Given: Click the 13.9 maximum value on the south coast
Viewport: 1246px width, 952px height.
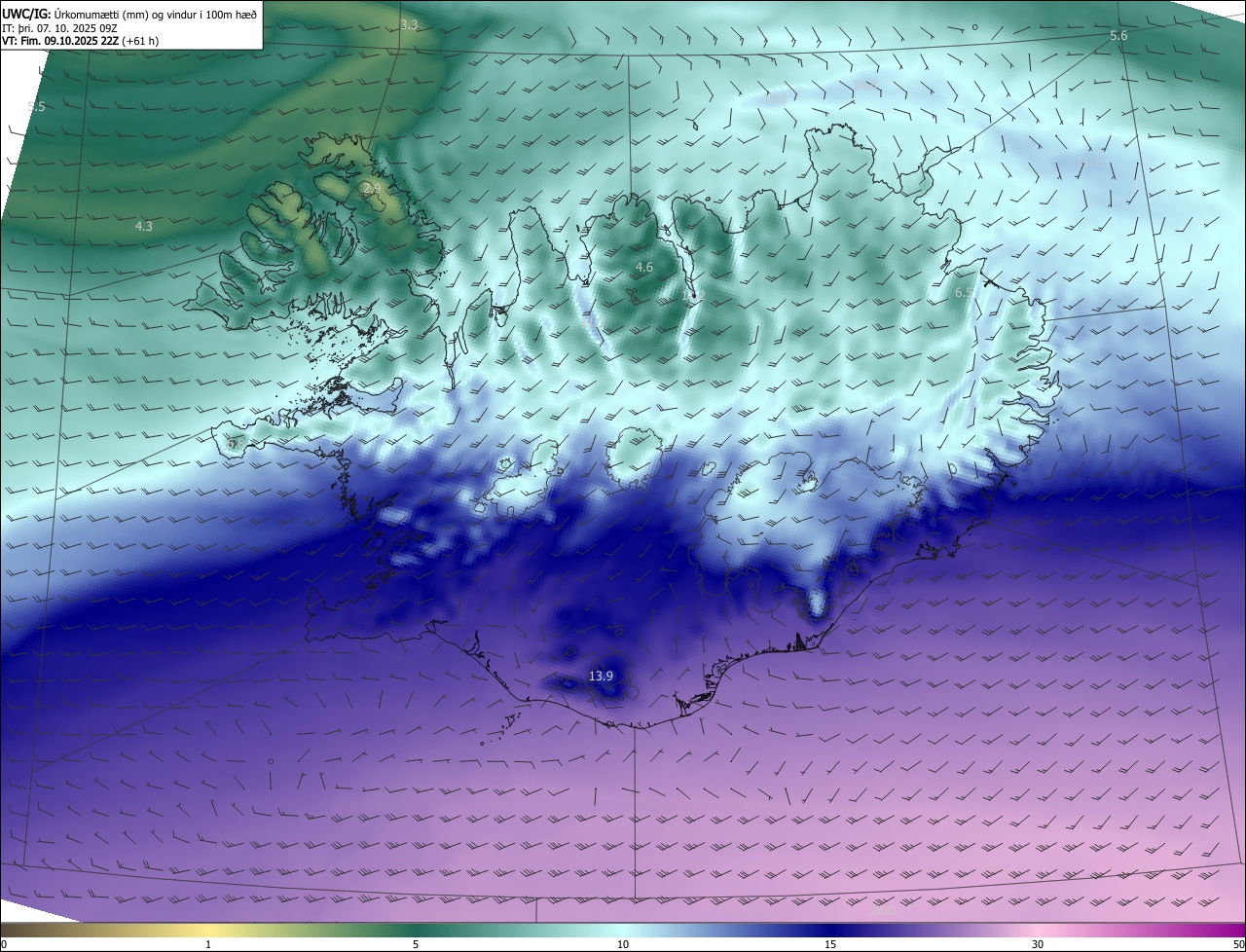Looking at the screenshot, I should click(602, 676).
